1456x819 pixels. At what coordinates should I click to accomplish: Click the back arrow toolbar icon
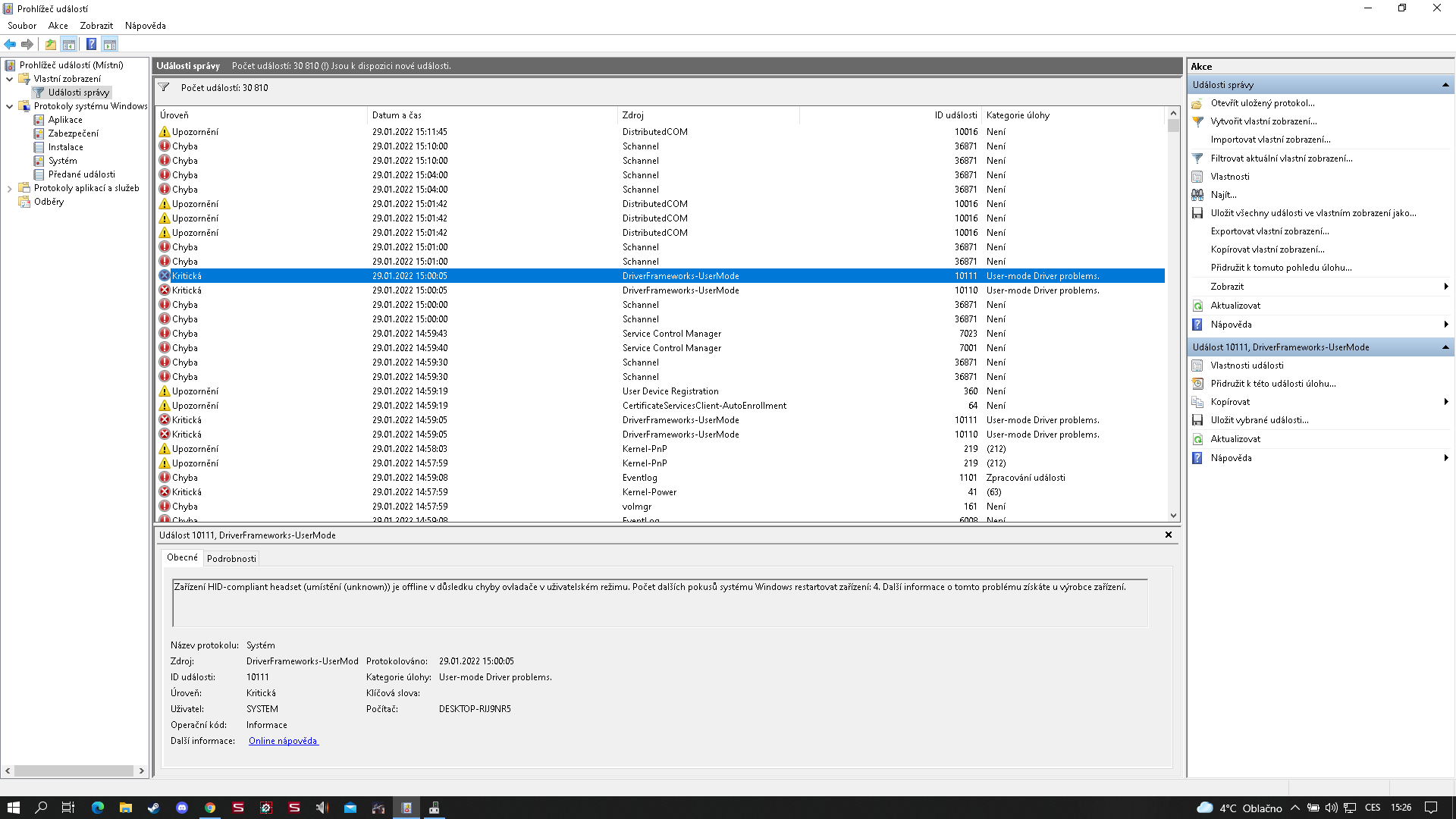[x=10, y=44]
